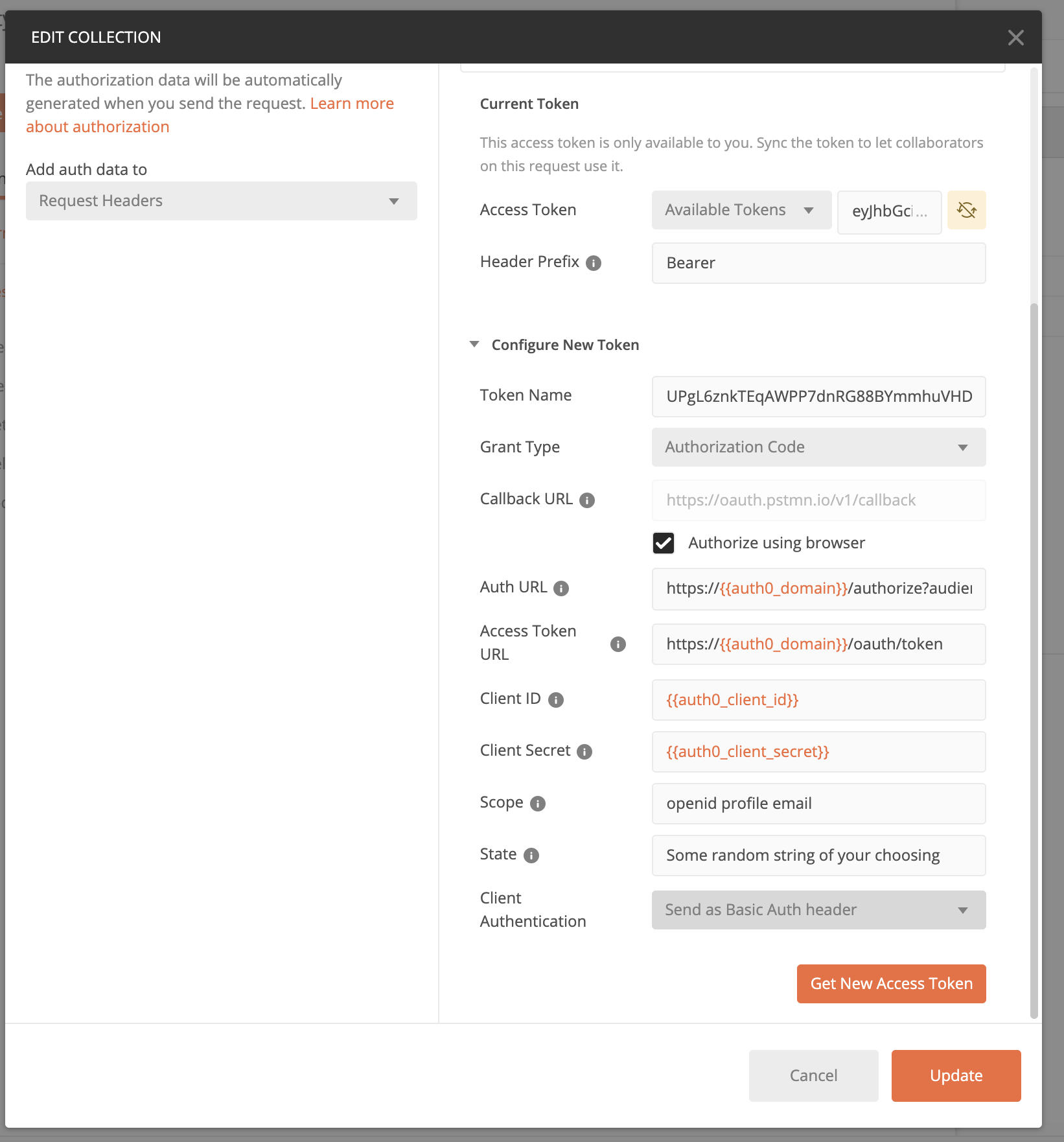1064x1142 pixels.
Task: Click the Callback URL field
Action: [x=819, y=500]
